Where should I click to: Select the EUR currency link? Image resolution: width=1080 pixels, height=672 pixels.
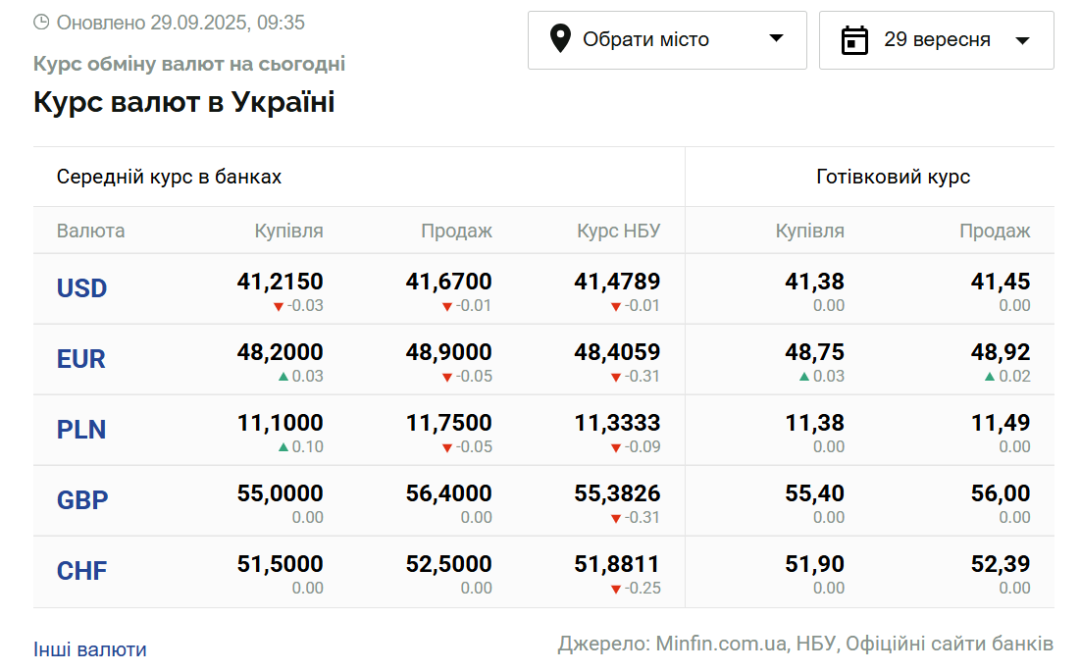pyautogui.click(x=81, y=359)
